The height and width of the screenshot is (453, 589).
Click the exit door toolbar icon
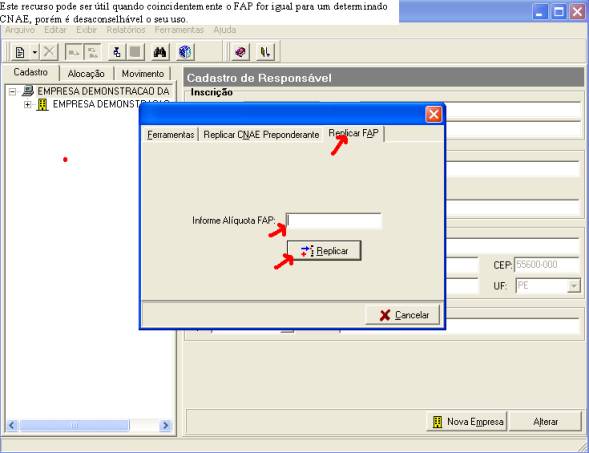tap(265, 52)
